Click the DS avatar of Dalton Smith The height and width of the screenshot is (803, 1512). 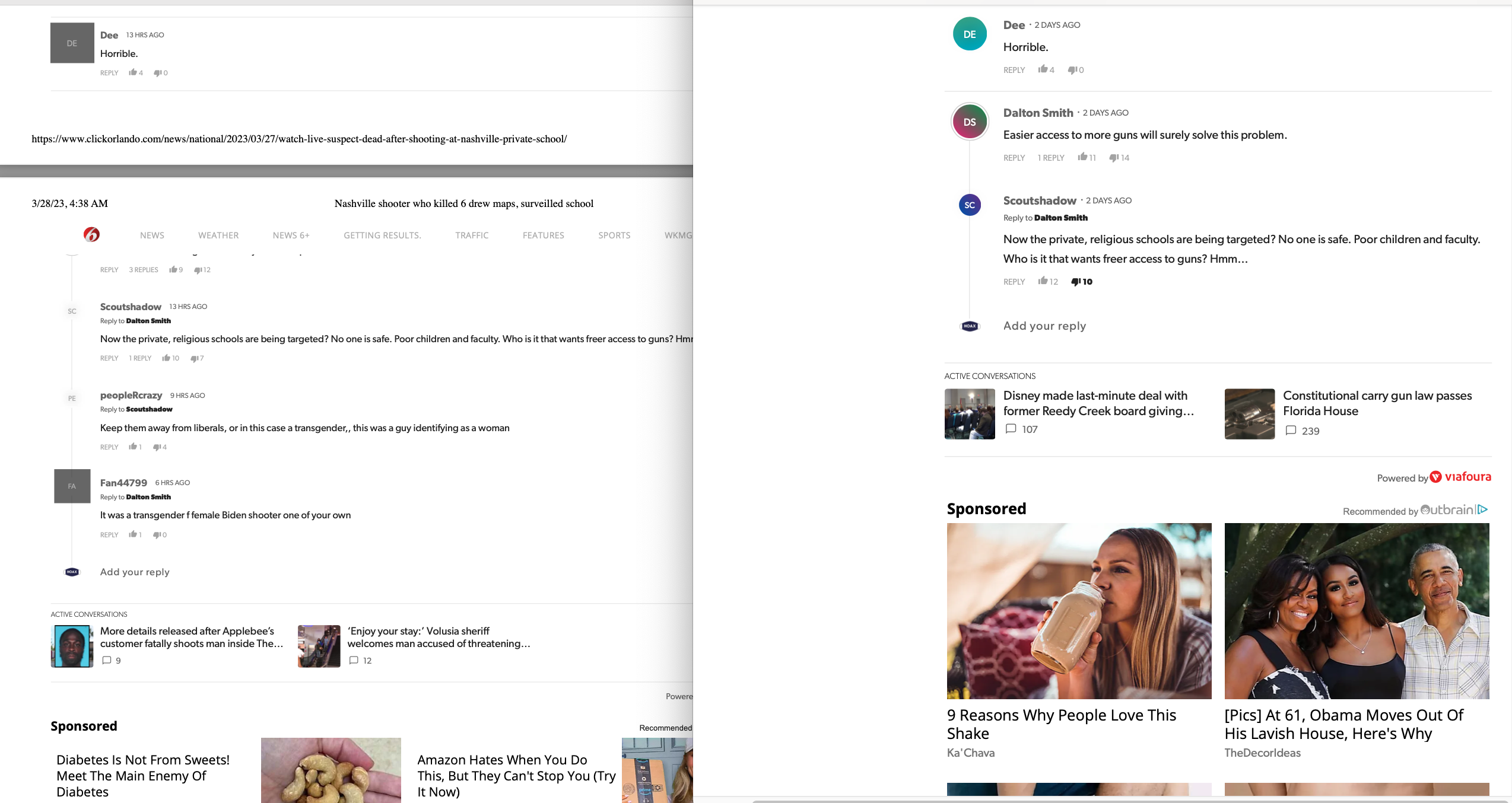pos(970,122)
